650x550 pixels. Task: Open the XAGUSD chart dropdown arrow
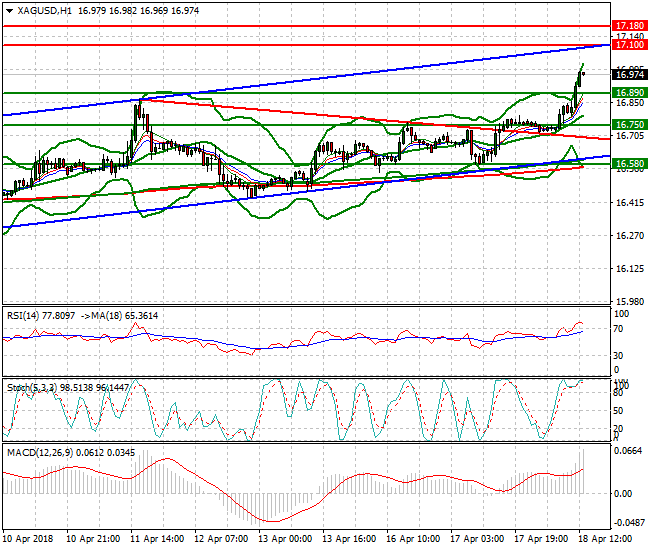pyautogui.click(x=10, y=11)
